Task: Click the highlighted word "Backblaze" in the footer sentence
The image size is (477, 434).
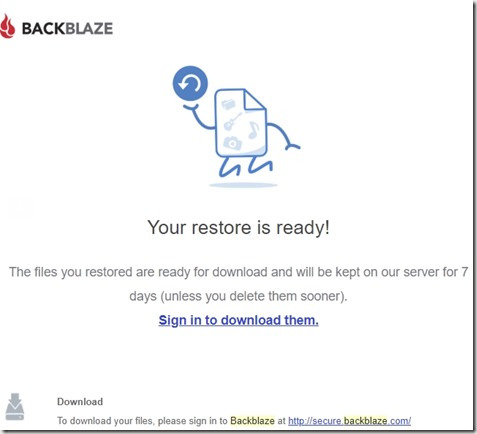Action: [252, 421]
